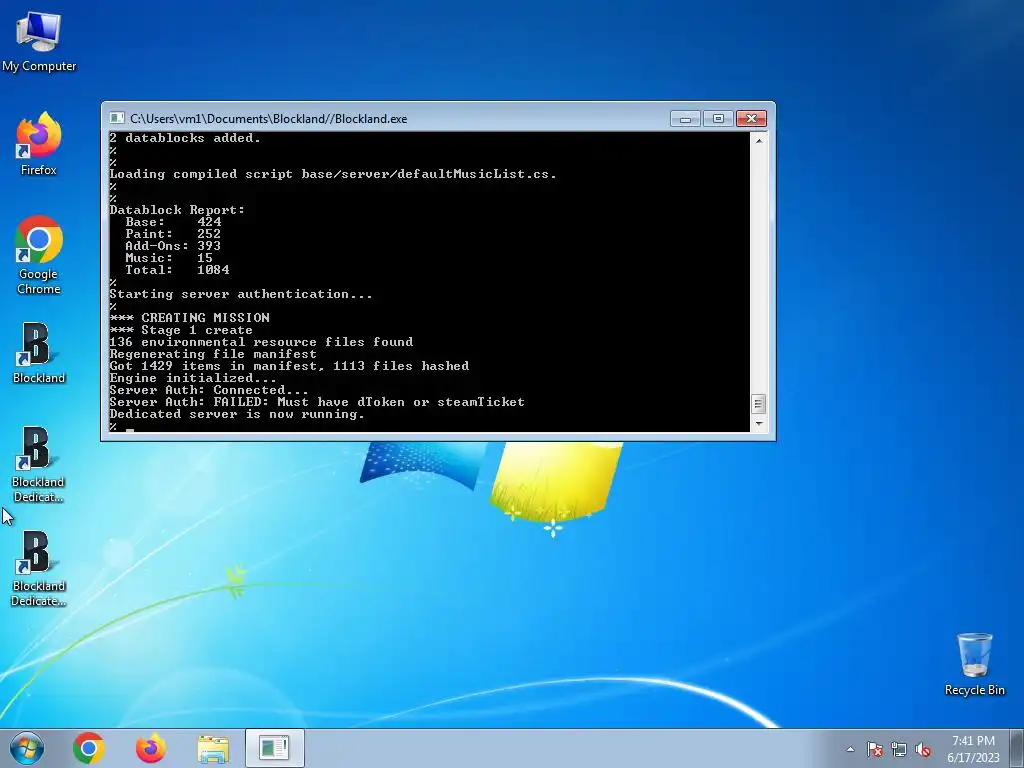Click the 'Dedicated server is now running.' line
The image size is (1024, 768).
point(237,414)
